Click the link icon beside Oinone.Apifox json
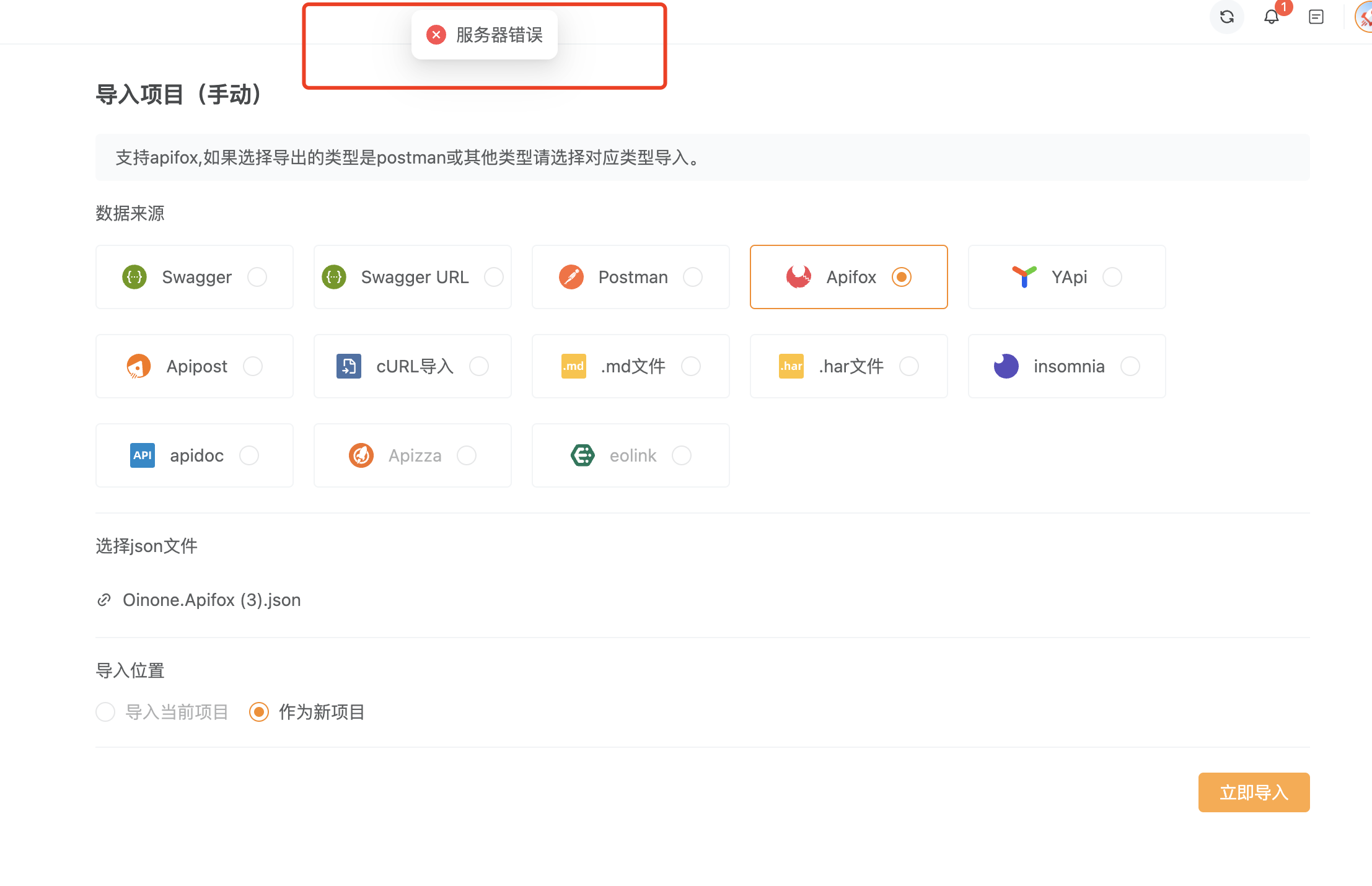Viewport: 1372px width, 886px height. pyautogui.click(x=104, y=600)
